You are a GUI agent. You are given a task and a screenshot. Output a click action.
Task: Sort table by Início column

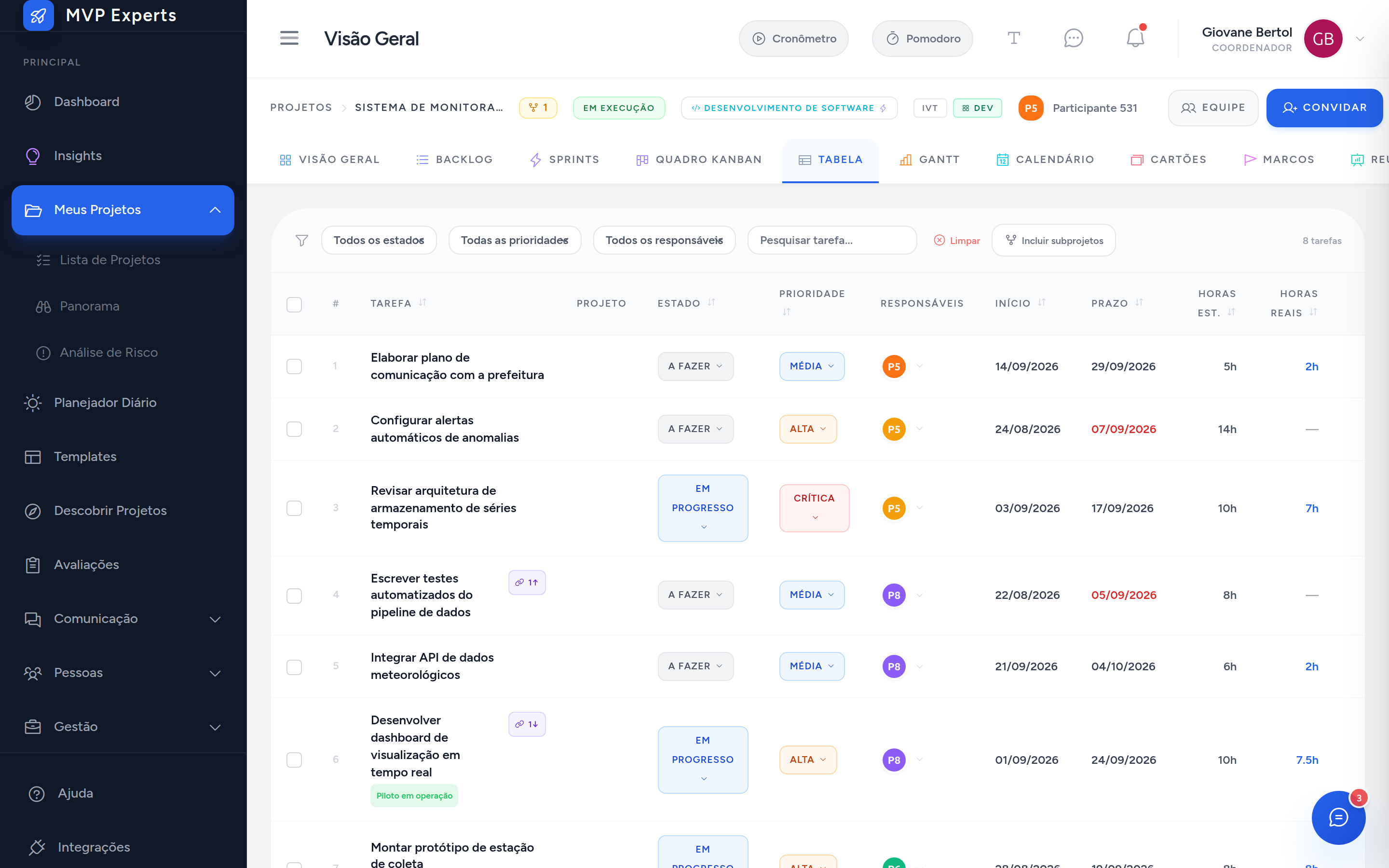click(x=1042, y=302)
